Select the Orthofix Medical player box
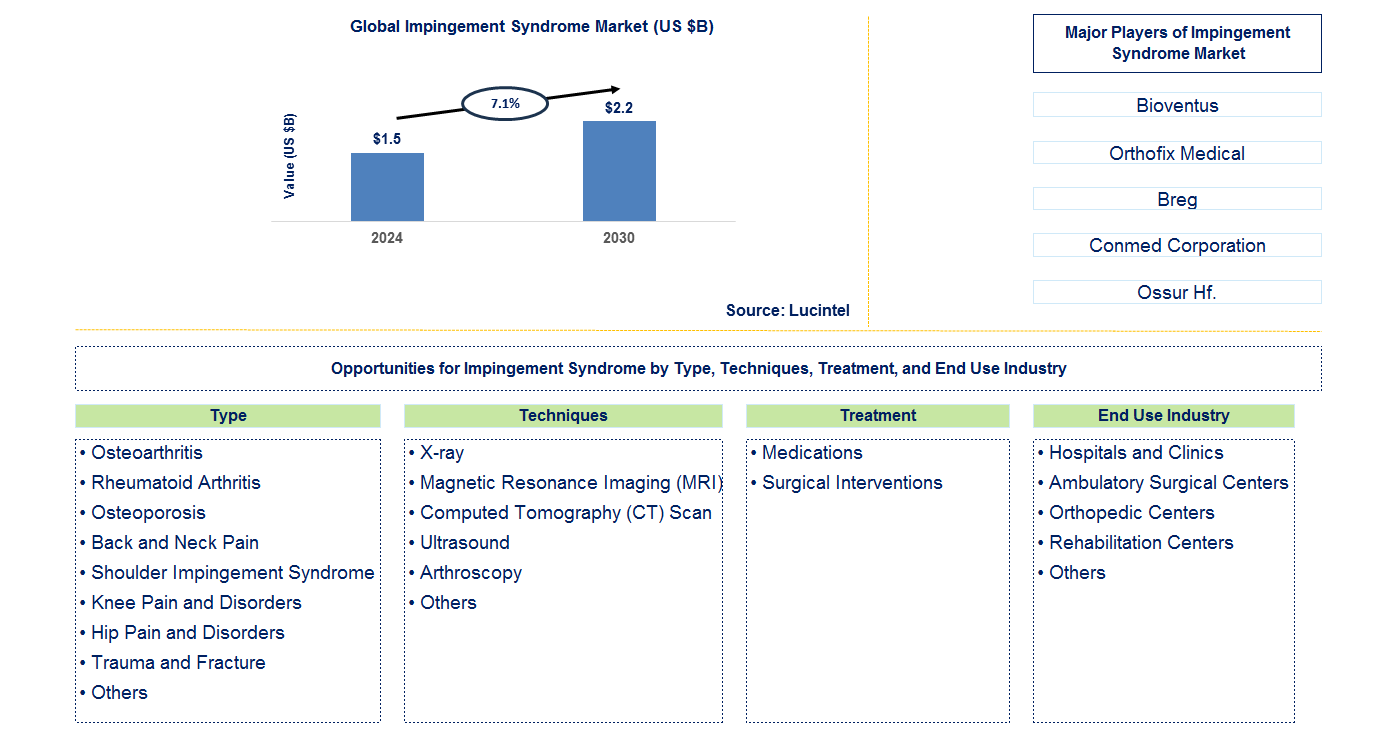 coord(1177,153)
